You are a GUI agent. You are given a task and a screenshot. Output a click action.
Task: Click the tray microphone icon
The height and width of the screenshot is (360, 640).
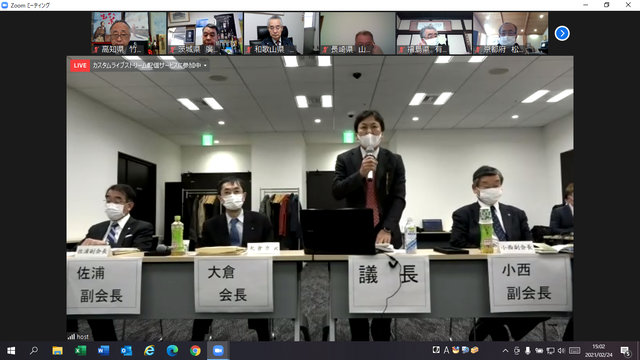coord(528,351)
